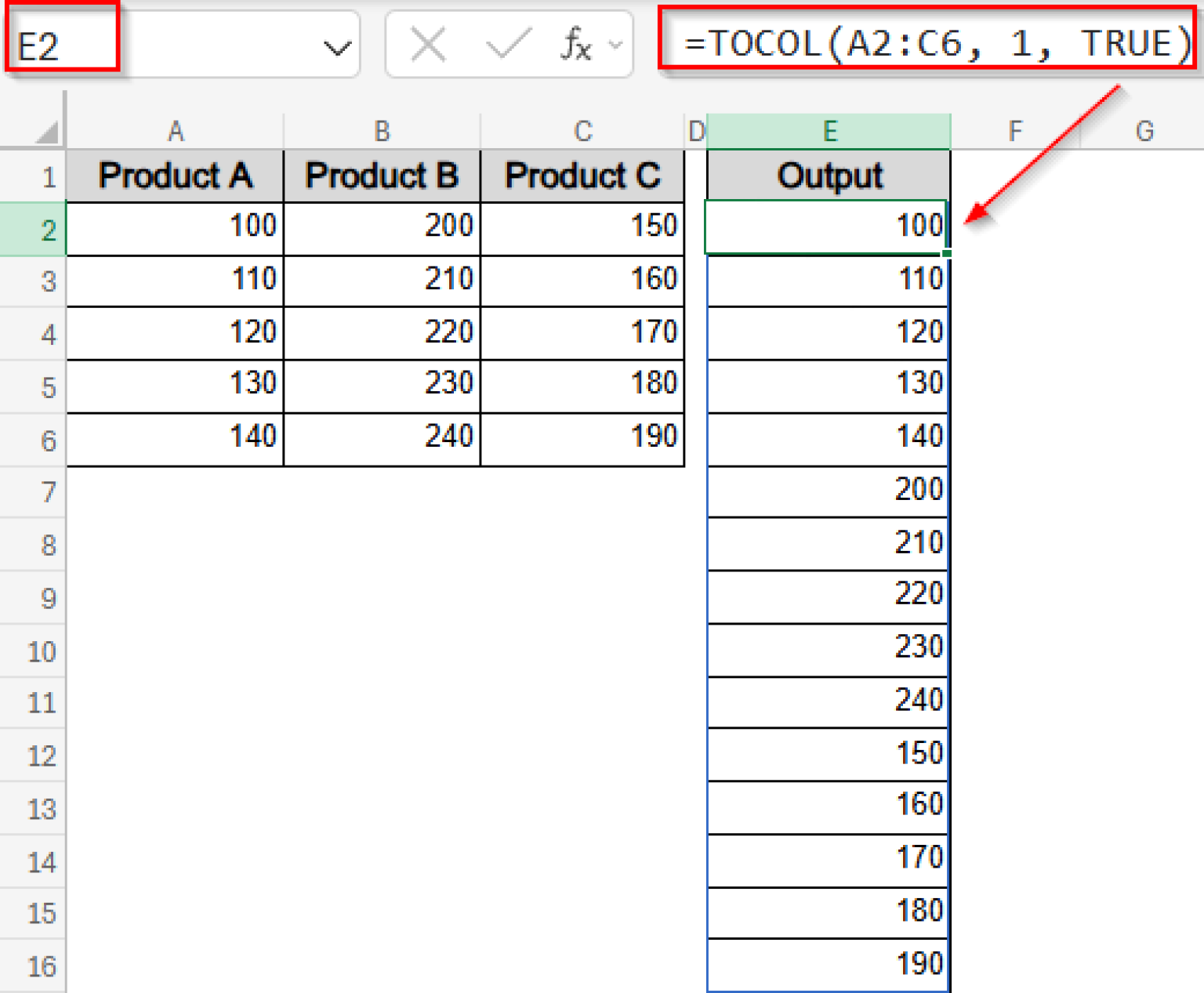
Task: Open dropdown next to cell reference E2
Action: click(337, 45)
